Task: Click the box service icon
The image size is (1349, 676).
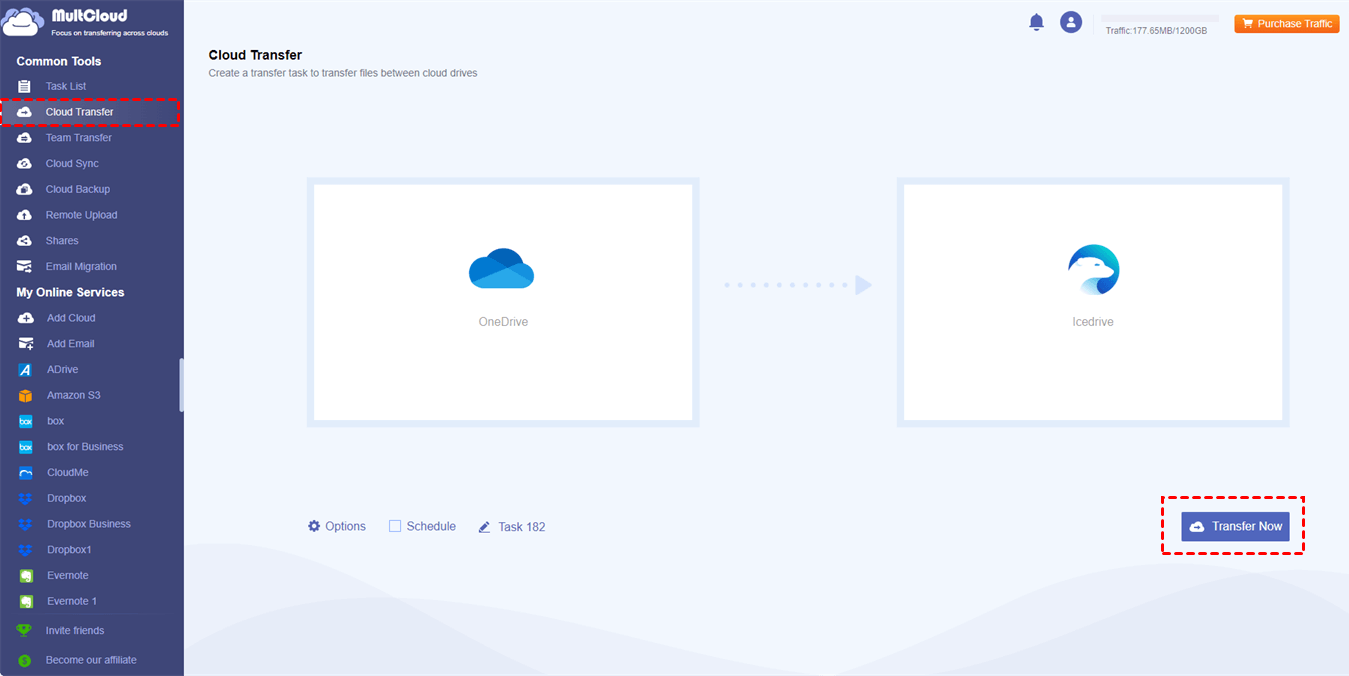Action: click(26, 421)
